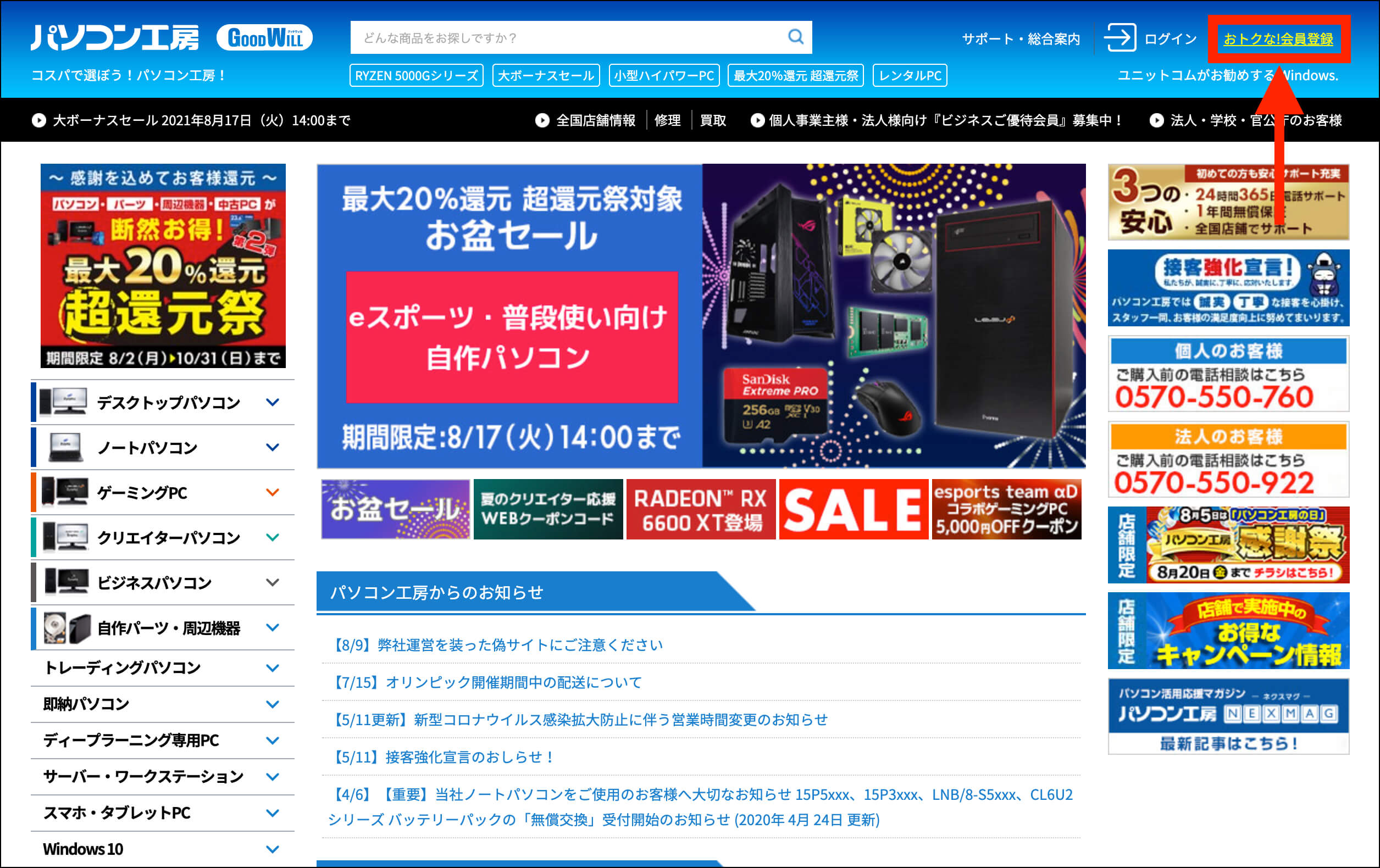Viewport: 1380px width, 868px height.
Task: Click the login arrow icon
Action: [1120, 38]
